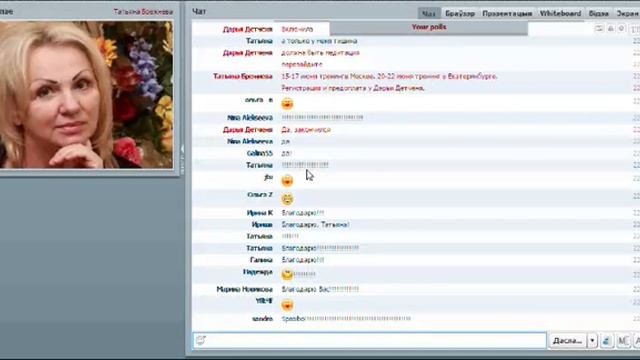This screenshot has height=360, width=640.
Task: Click the 'Благодарю Вас' message from Марина Новикова
Action: tap(320, 289)
